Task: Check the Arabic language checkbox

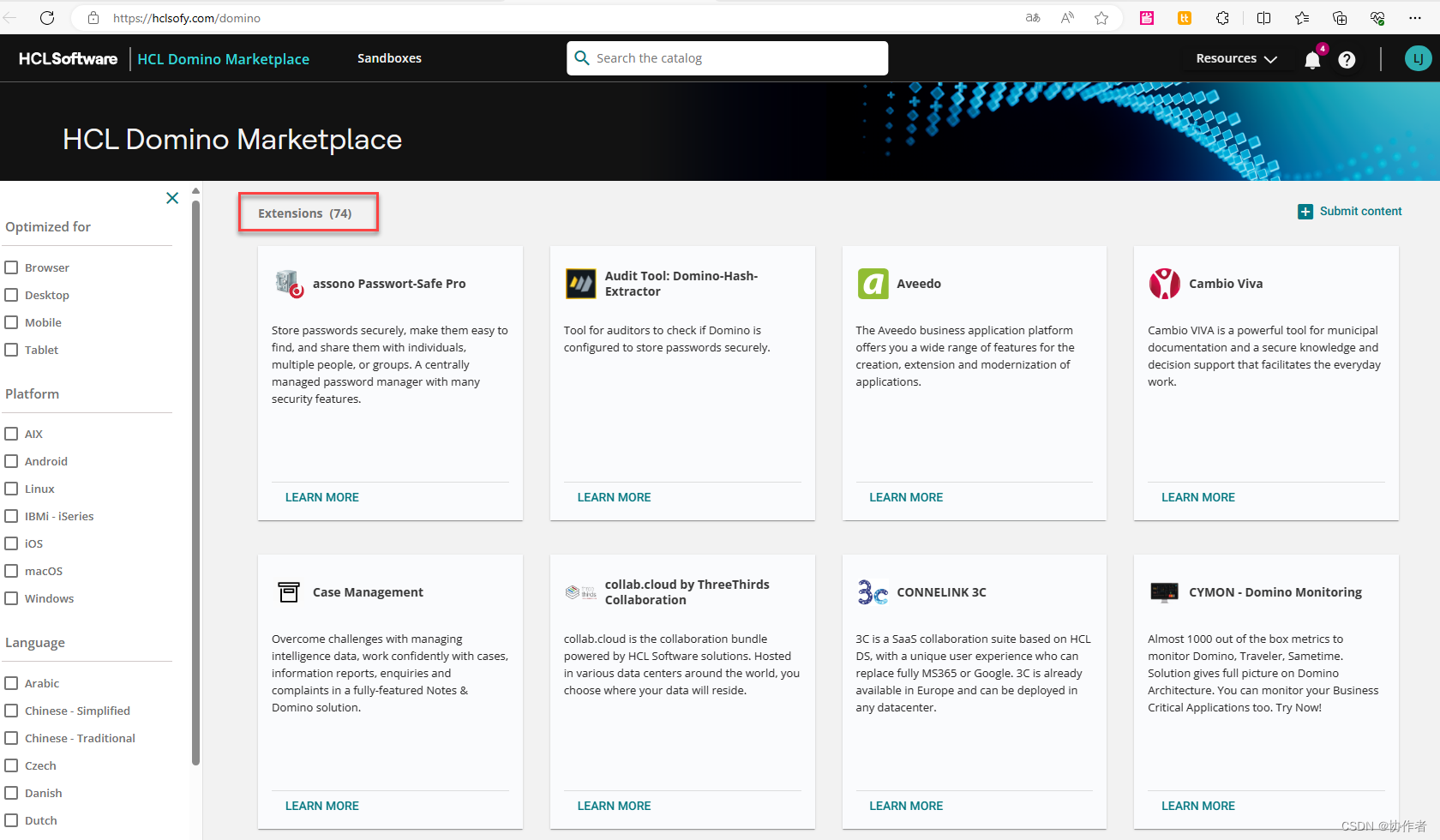Action: click(x=11, y=683)
